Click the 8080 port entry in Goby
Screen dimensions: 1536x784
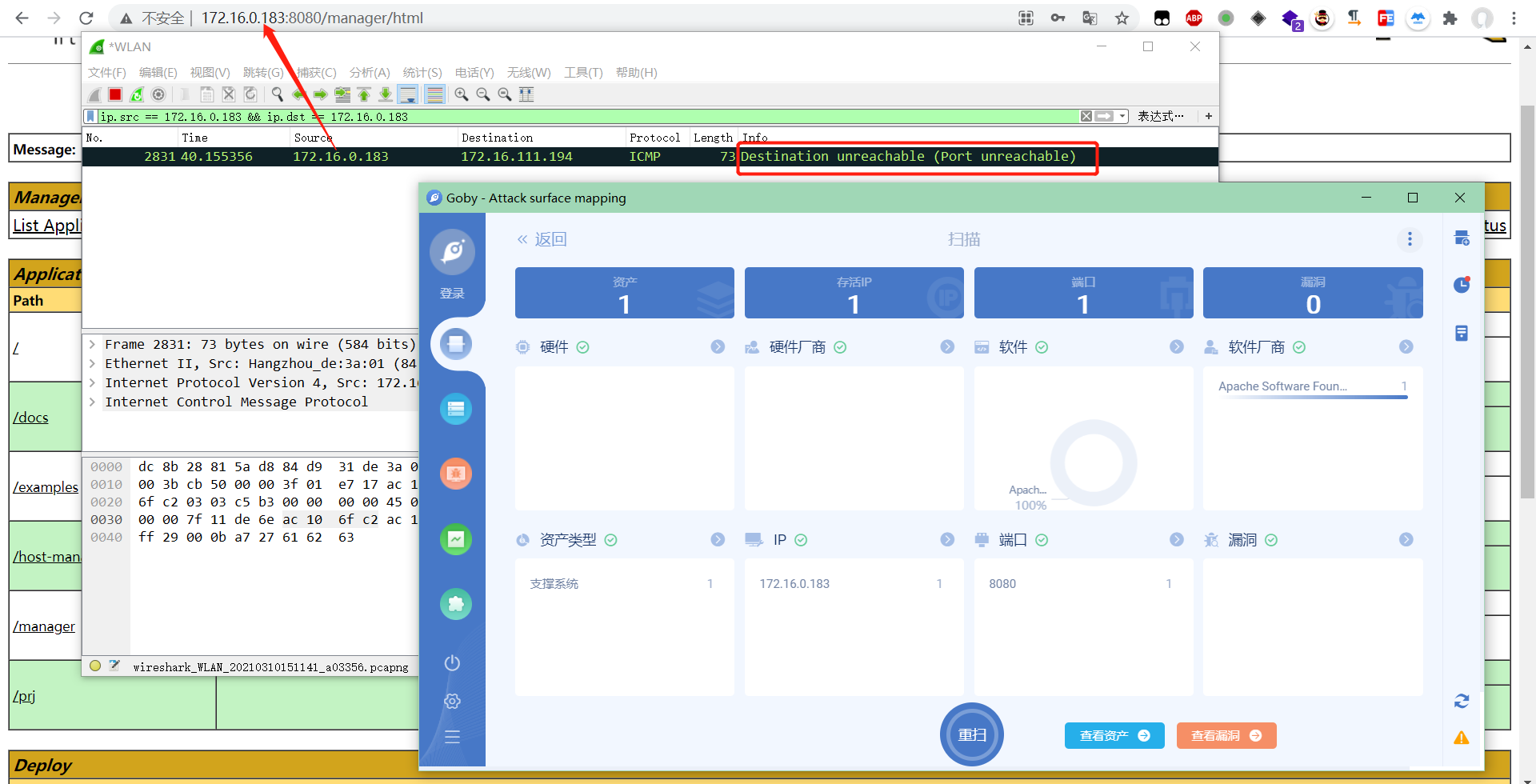tap(1002, 584)
